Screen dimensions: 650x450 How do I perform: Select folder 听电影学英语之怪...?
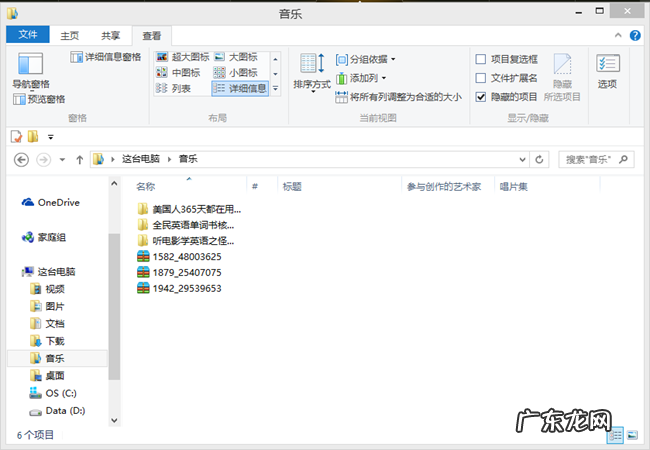186,241
